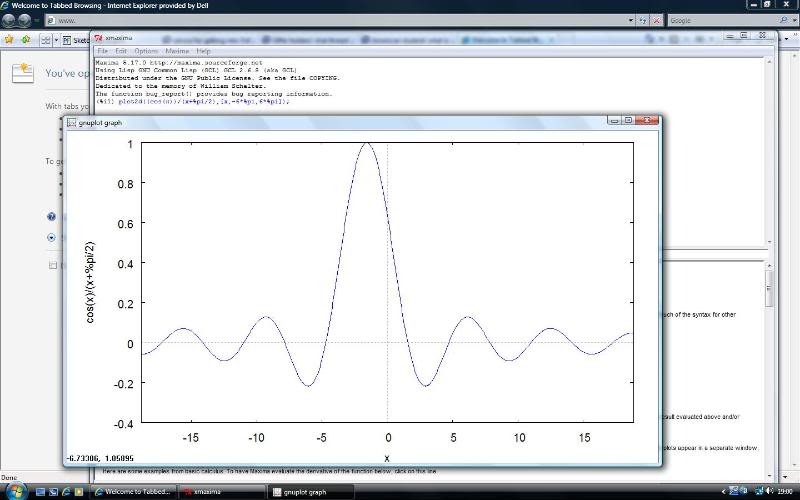Click the taskbar clock showing 19:00
The image size is (800, 500).
point(785,492)
